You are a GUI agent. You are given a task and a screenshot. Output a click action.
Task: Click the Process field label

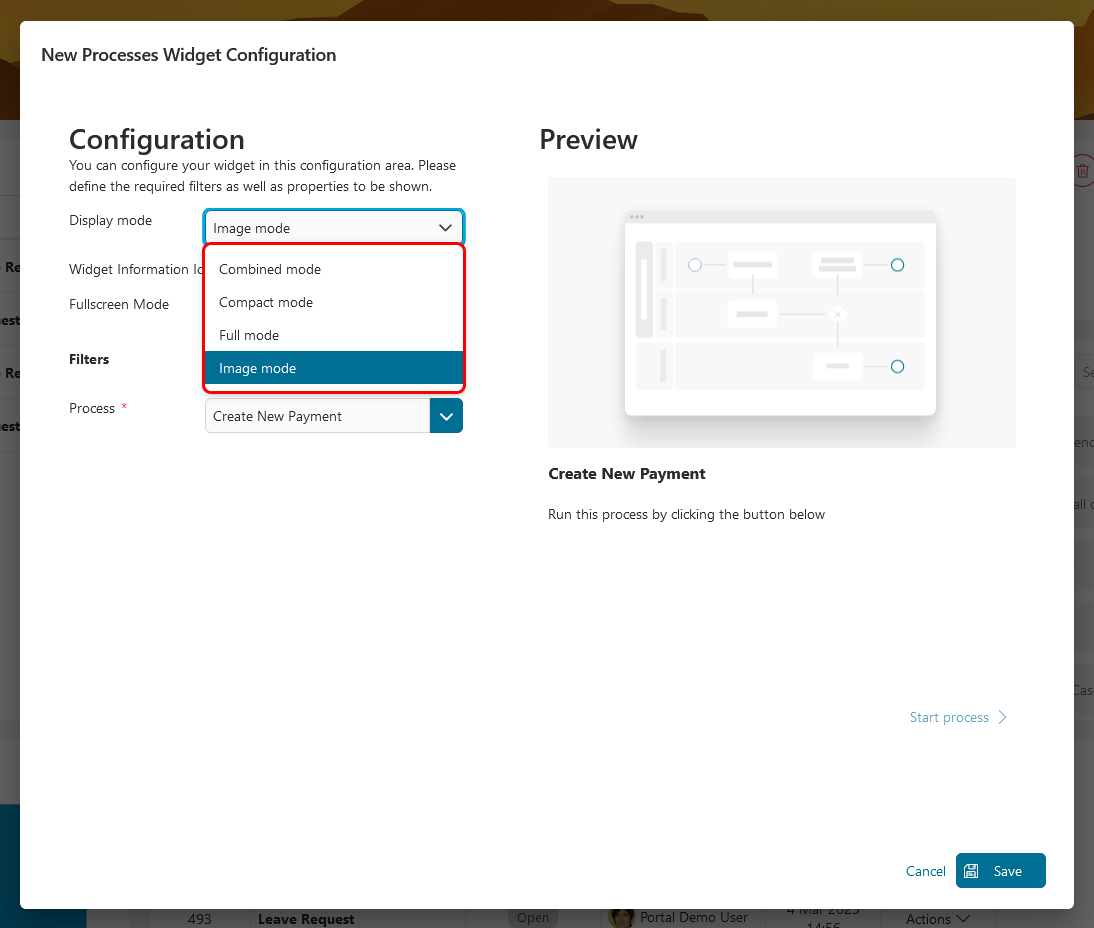[x=92, y=408]
